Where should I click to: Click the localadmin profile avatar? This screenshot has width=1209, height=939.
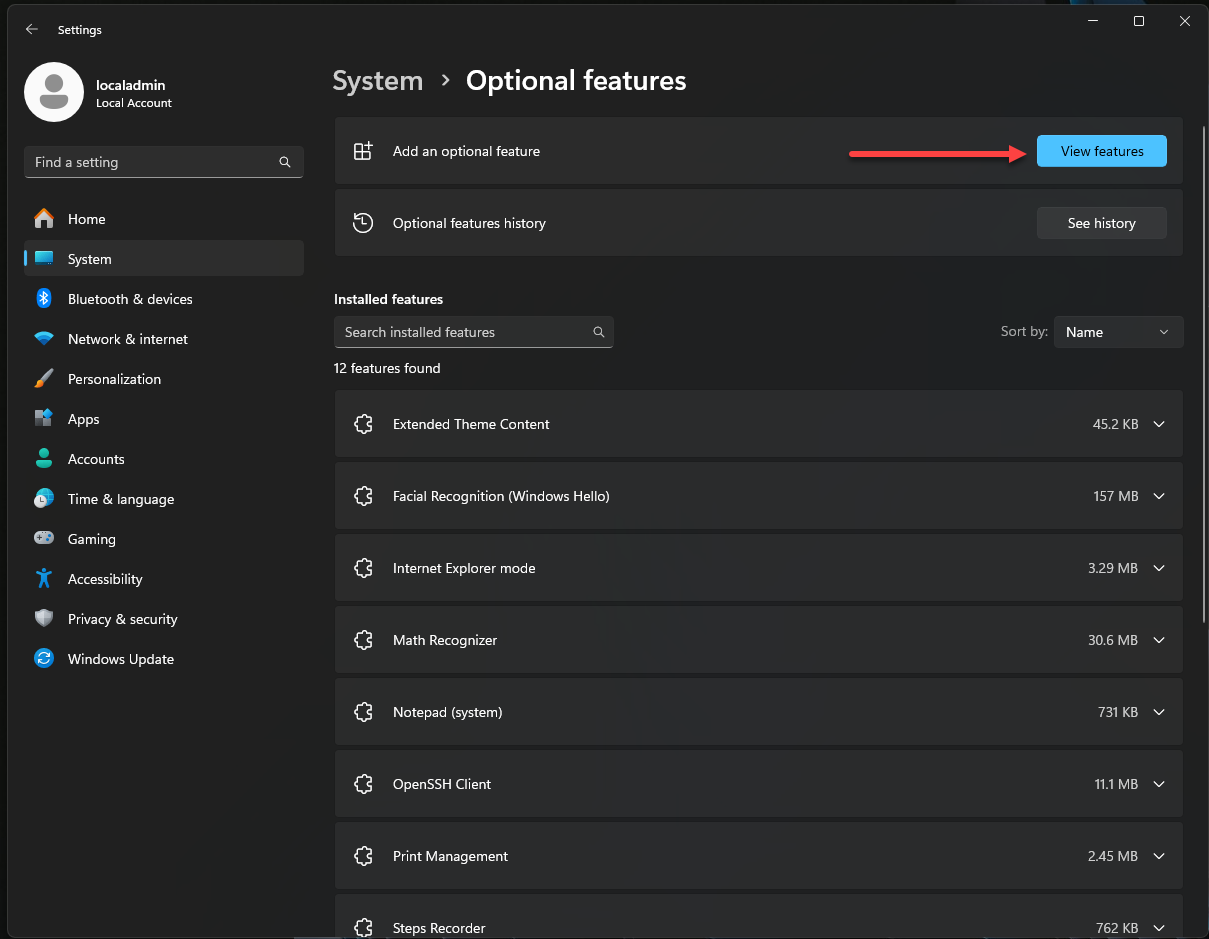click(x=54, y=93)
